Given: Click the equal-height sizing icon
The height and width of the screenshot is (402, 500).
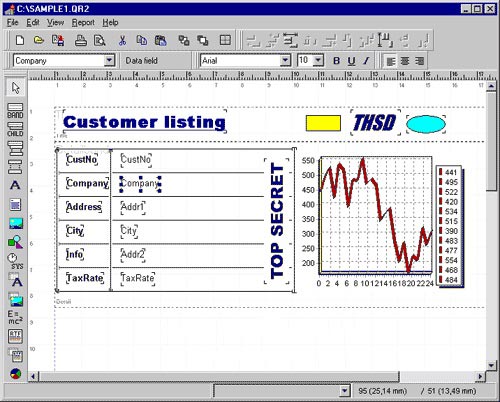Looking at the screenshot, I should 385,40.
